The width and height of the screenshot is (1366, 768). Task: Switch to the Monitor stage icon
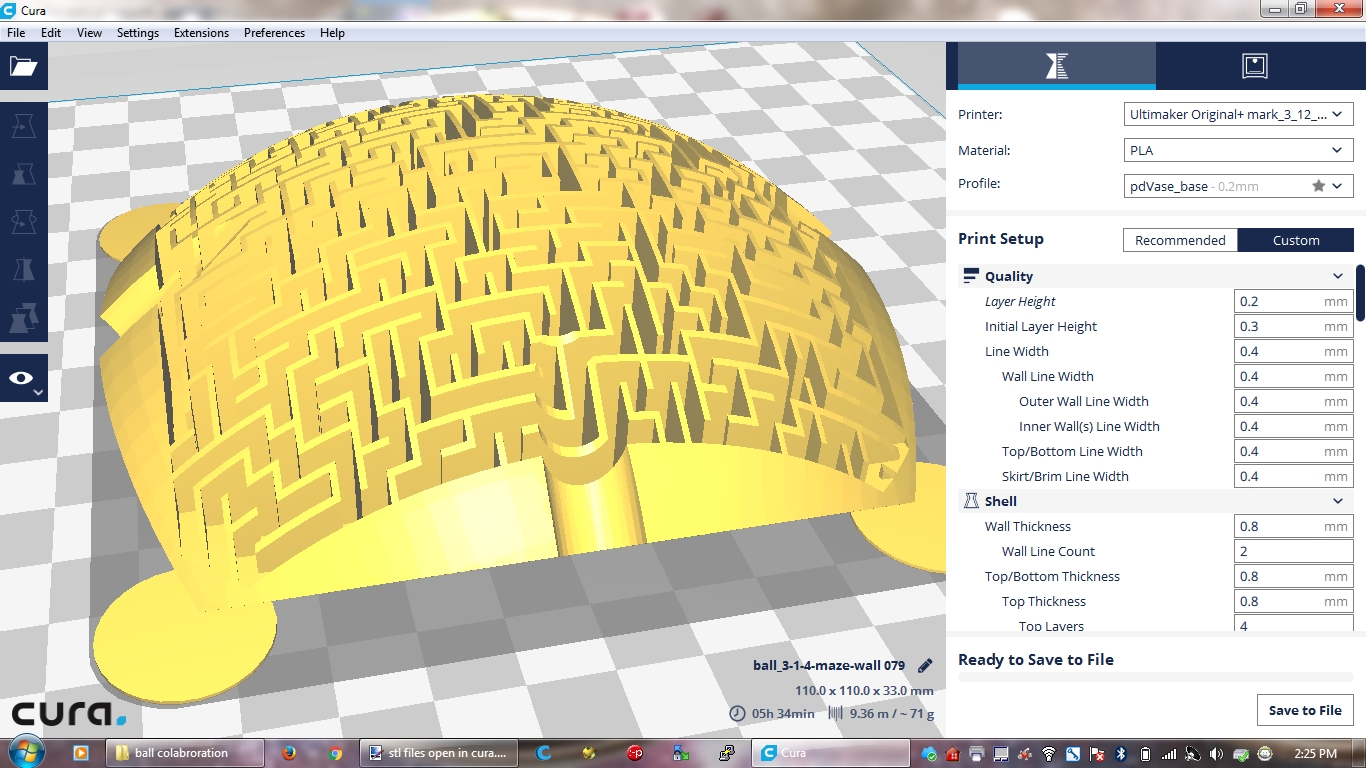(1254, 66)
